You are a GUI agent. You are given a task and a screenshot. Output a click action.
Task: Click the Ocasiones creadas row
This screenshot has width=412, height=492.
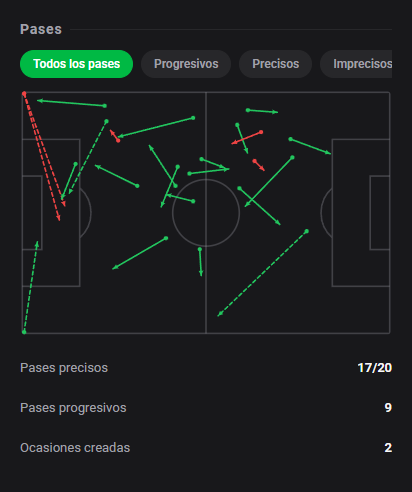point(206,448)
